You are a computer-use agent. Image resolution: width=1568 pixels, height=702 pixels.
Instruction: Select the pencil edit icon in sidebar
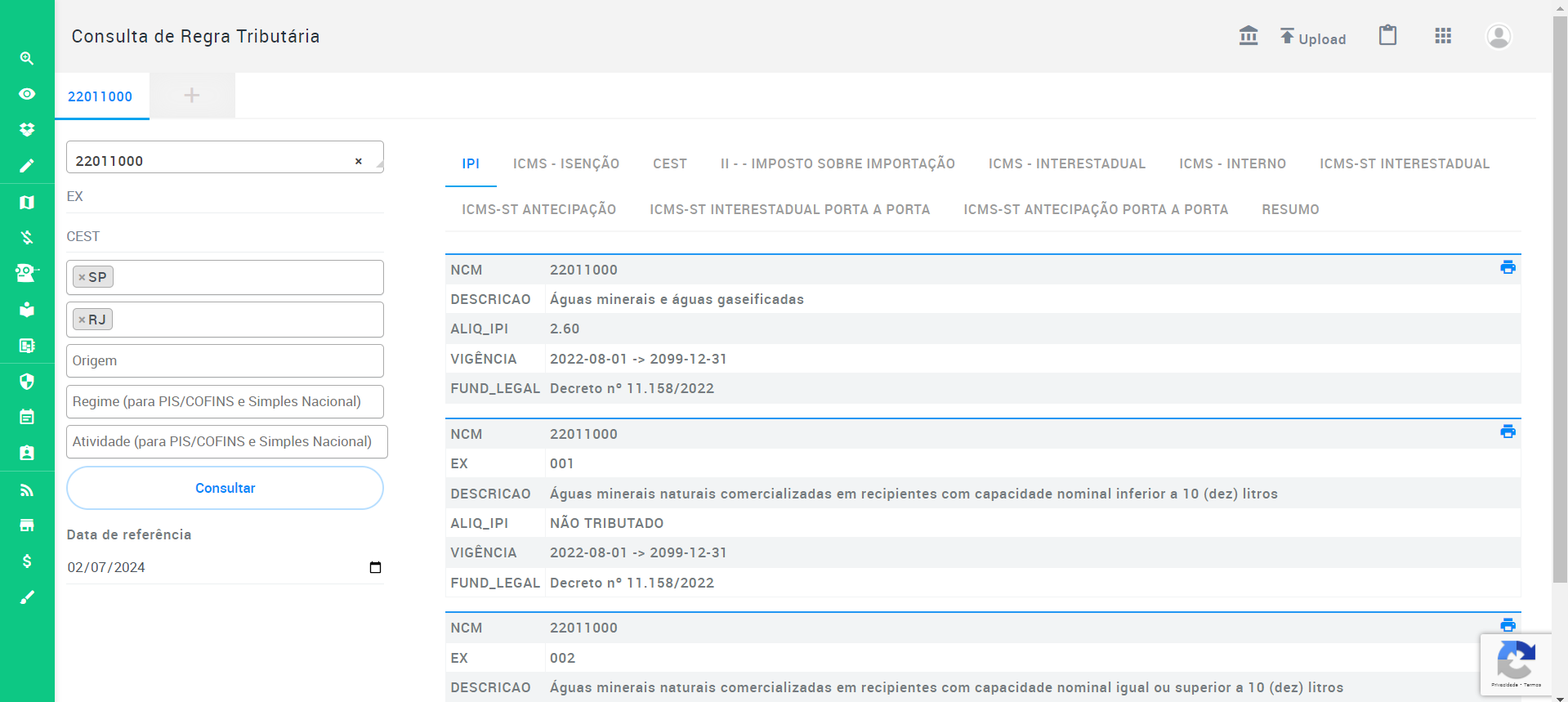pyautogui.click(x=27, y=166)
